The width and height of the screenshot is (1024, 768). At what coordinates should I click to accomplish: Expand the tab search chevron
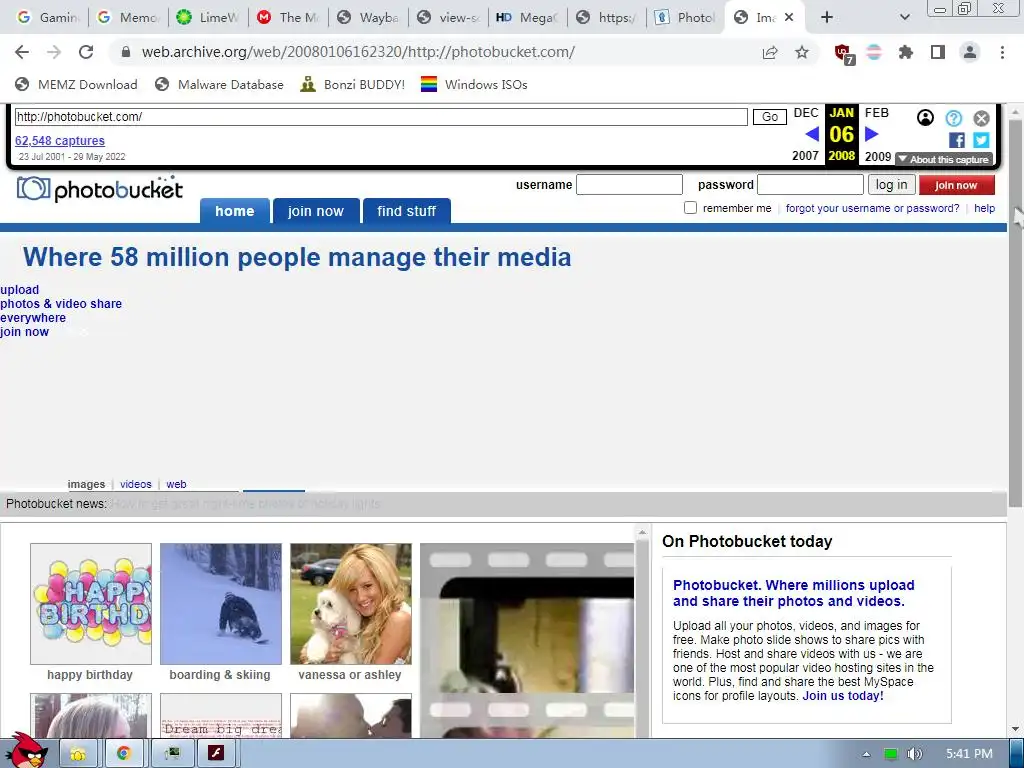click(904, 18)
